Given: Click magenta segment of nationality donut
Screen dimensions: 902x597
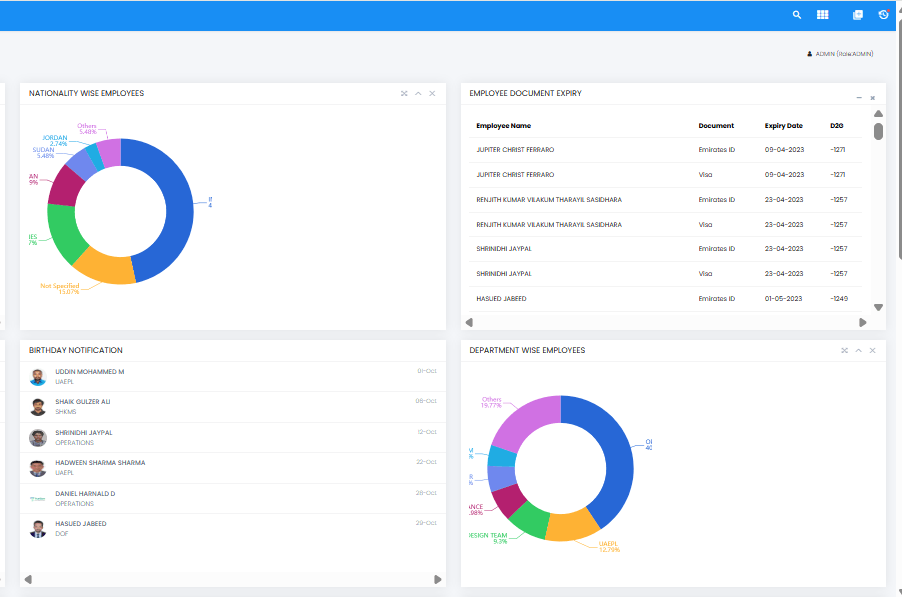Looking at the screenshot, I should 64,187.
